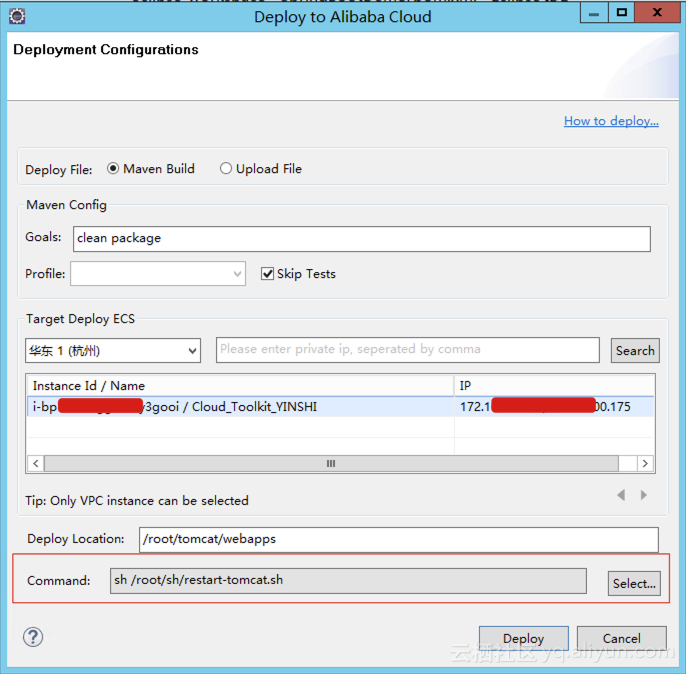Maximize the Deploy to Alibaba Cloud dialog
The height and width of the screenshot is (674, 686).
tap(622, 13)
